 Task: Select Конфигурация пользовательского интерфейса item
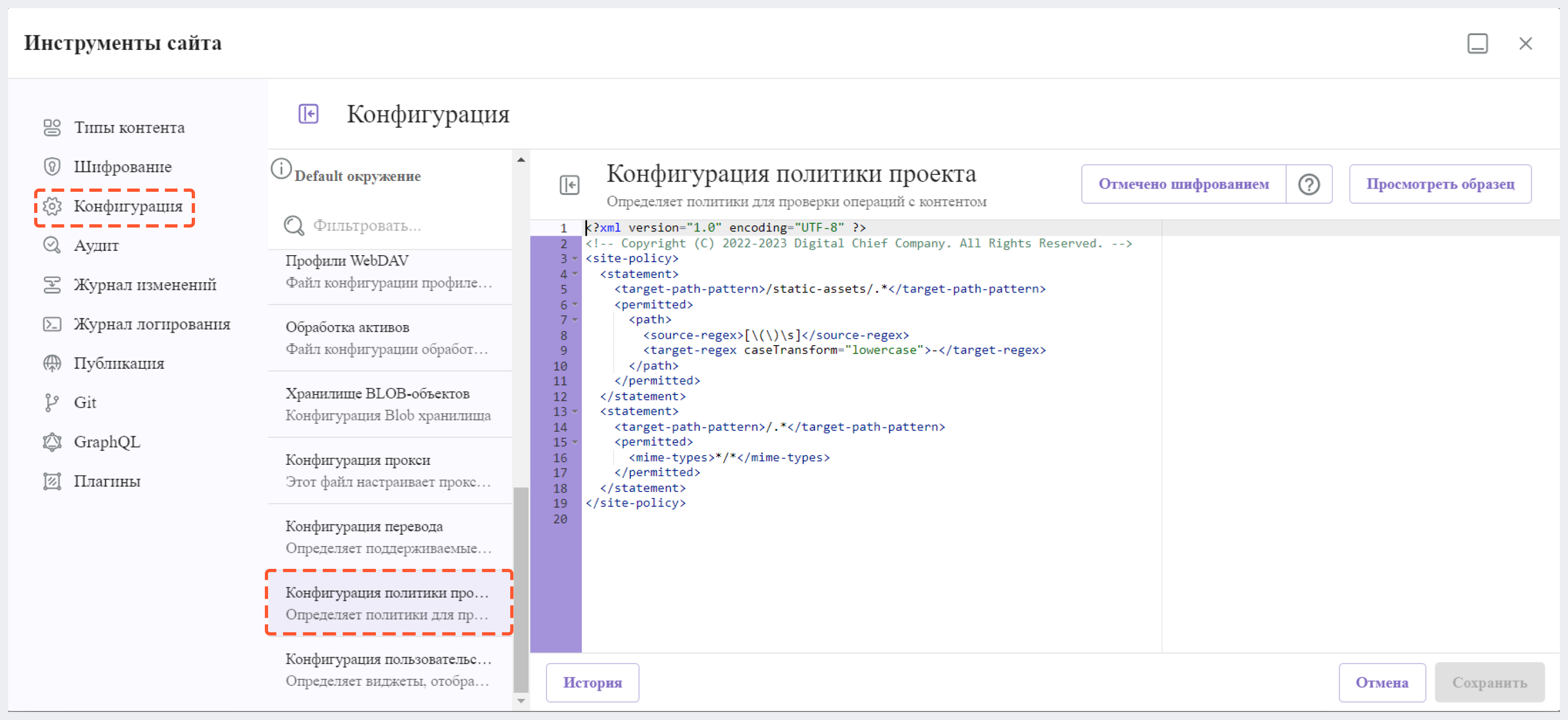(x=389, y=670)
